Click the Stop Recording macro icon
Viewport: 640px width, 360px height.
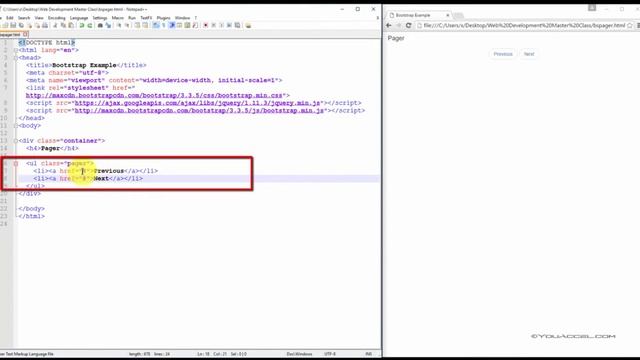pos(213,25)
